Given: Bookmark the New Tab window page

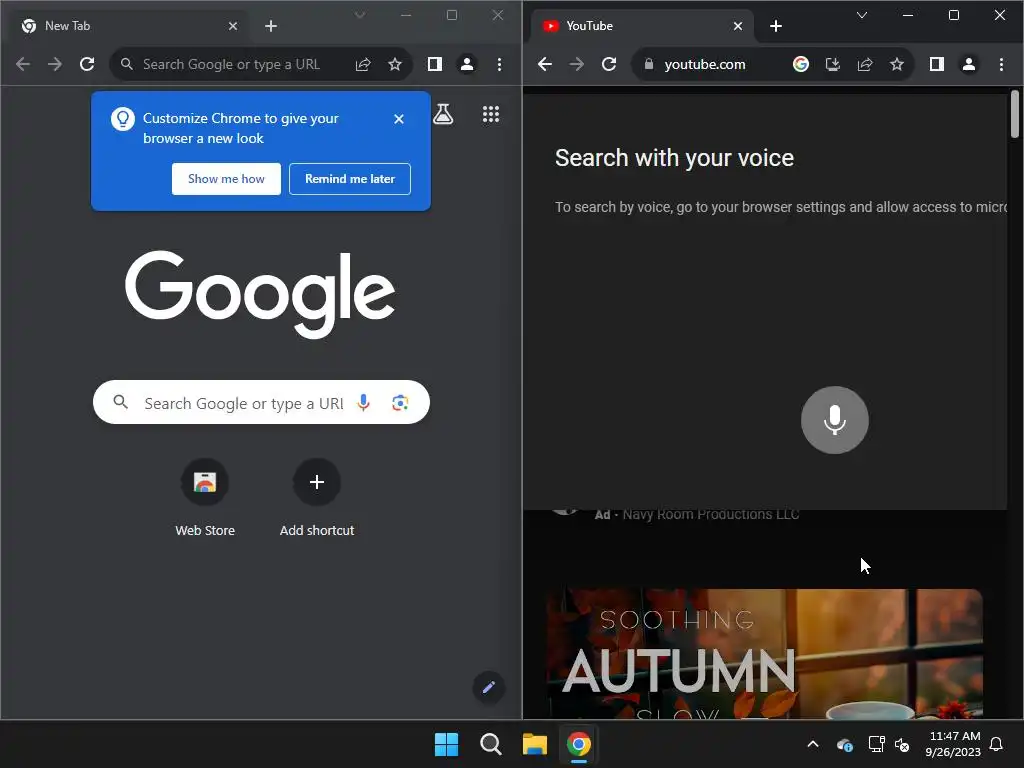Looking at the screenshot, I should pos(395,64).
